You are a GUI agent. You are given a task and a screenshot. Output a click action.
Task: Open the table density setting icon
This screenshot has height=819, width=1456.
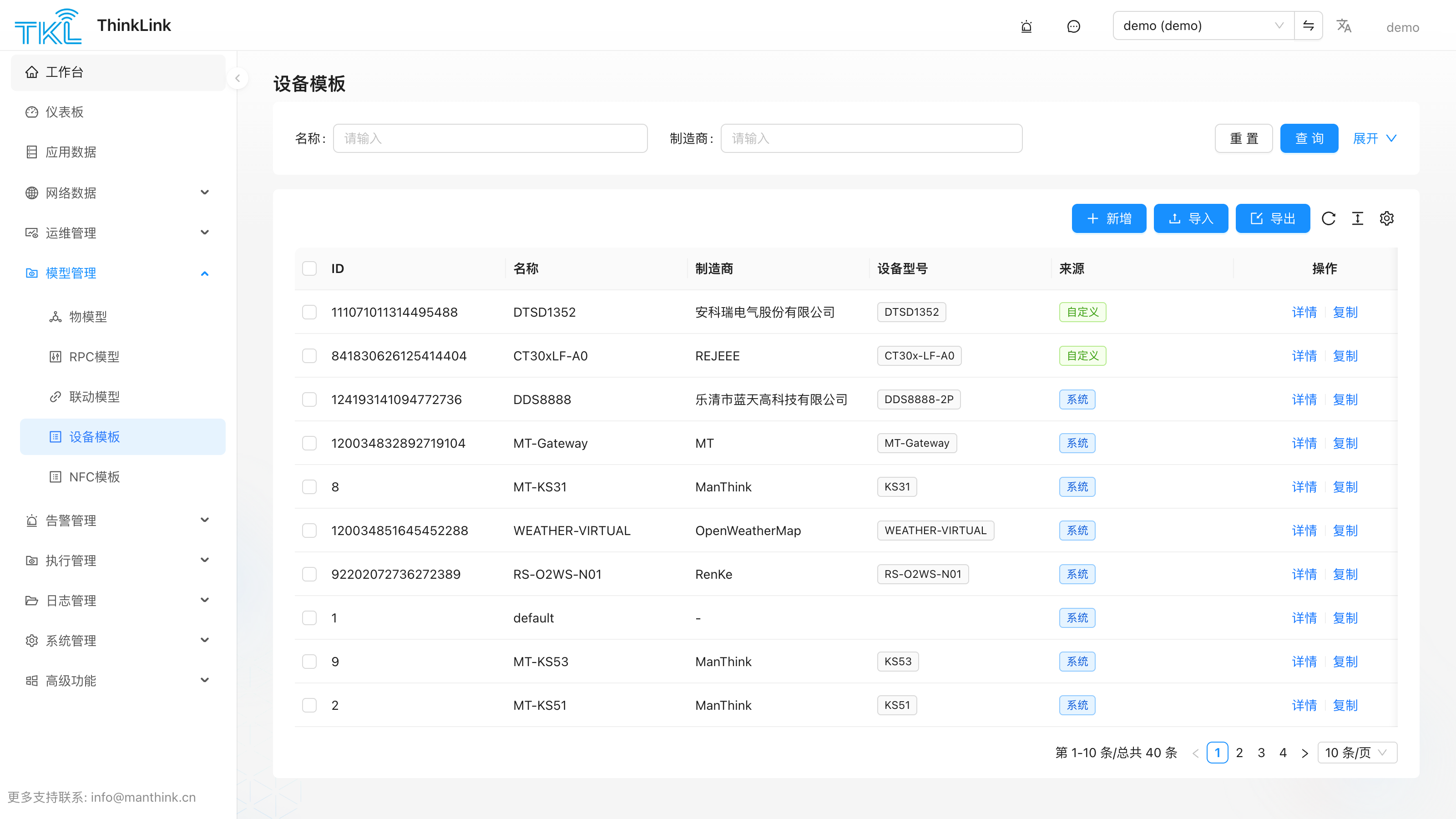[1358, 218]
